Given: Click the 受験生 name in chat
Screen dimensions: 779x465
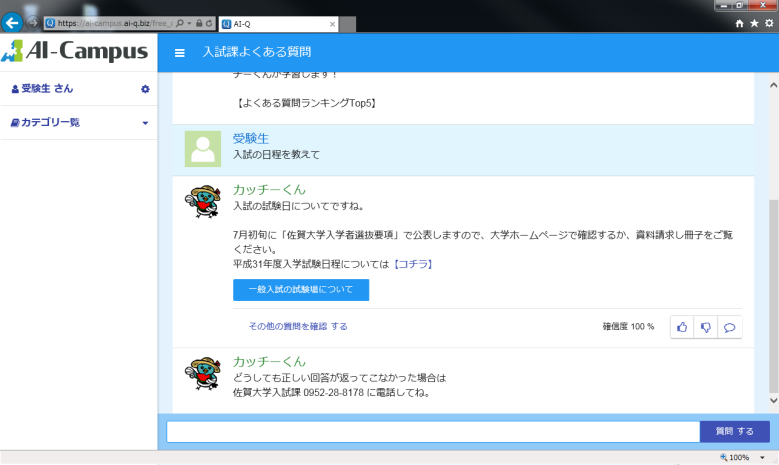Looking at the screenshot, I should click(251, 139).
